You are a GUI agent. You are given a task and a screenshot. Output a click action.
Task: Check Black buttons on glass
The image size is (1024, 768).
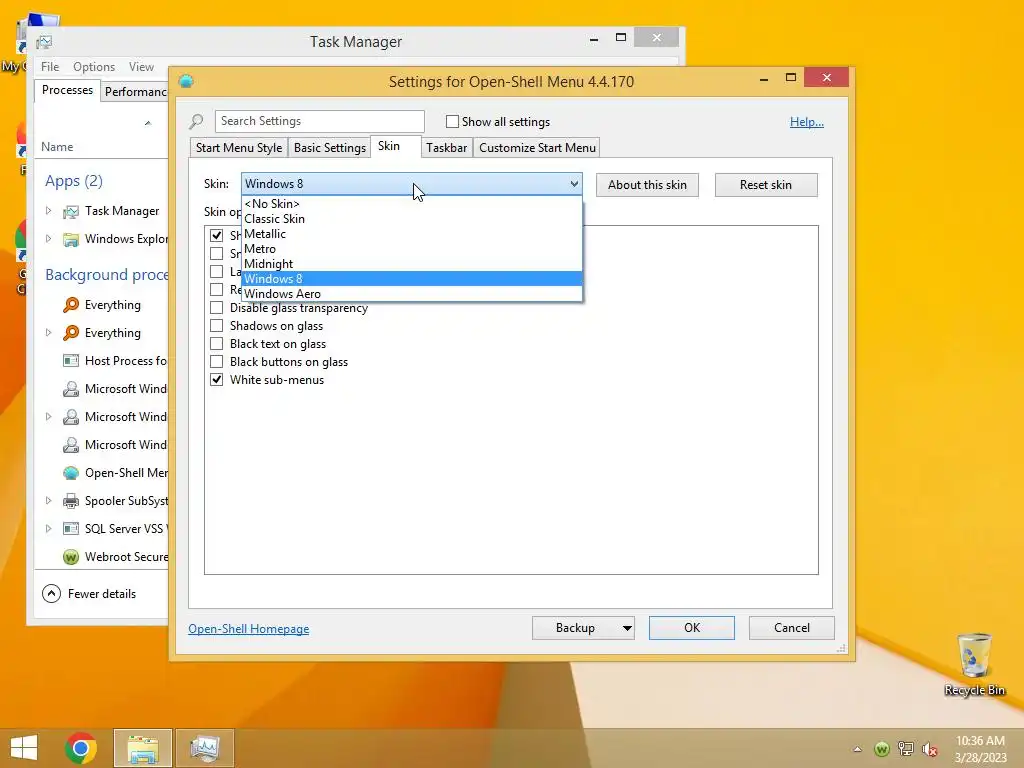tap(216, 362)
